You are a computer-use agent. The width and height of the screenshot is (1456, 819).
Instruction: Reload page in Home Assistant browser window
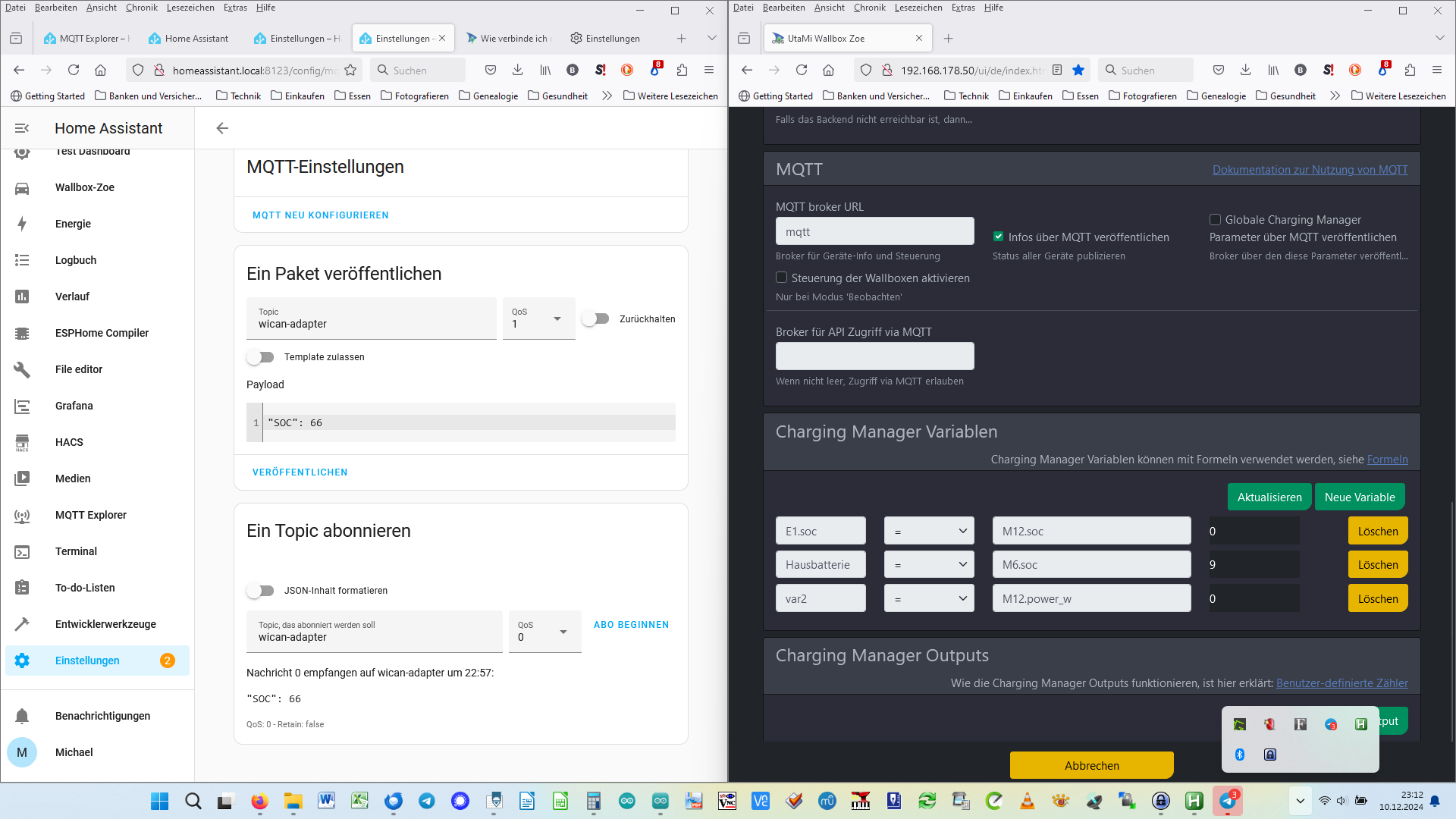tap(74, 71)
